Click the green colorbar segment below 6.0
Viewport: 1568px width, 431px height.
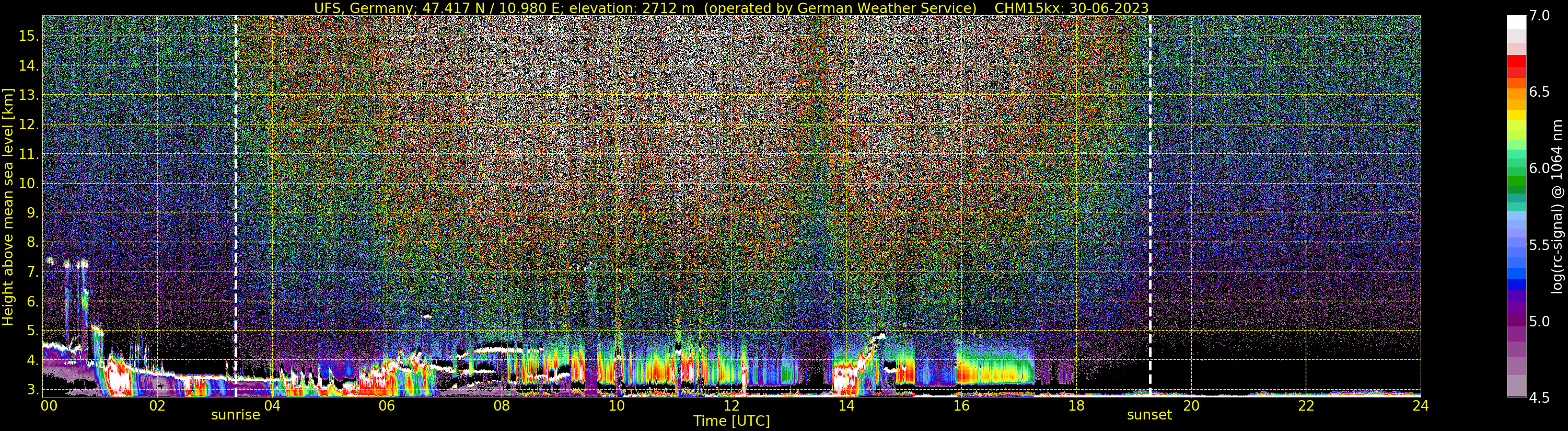(x=1516, y=181)
